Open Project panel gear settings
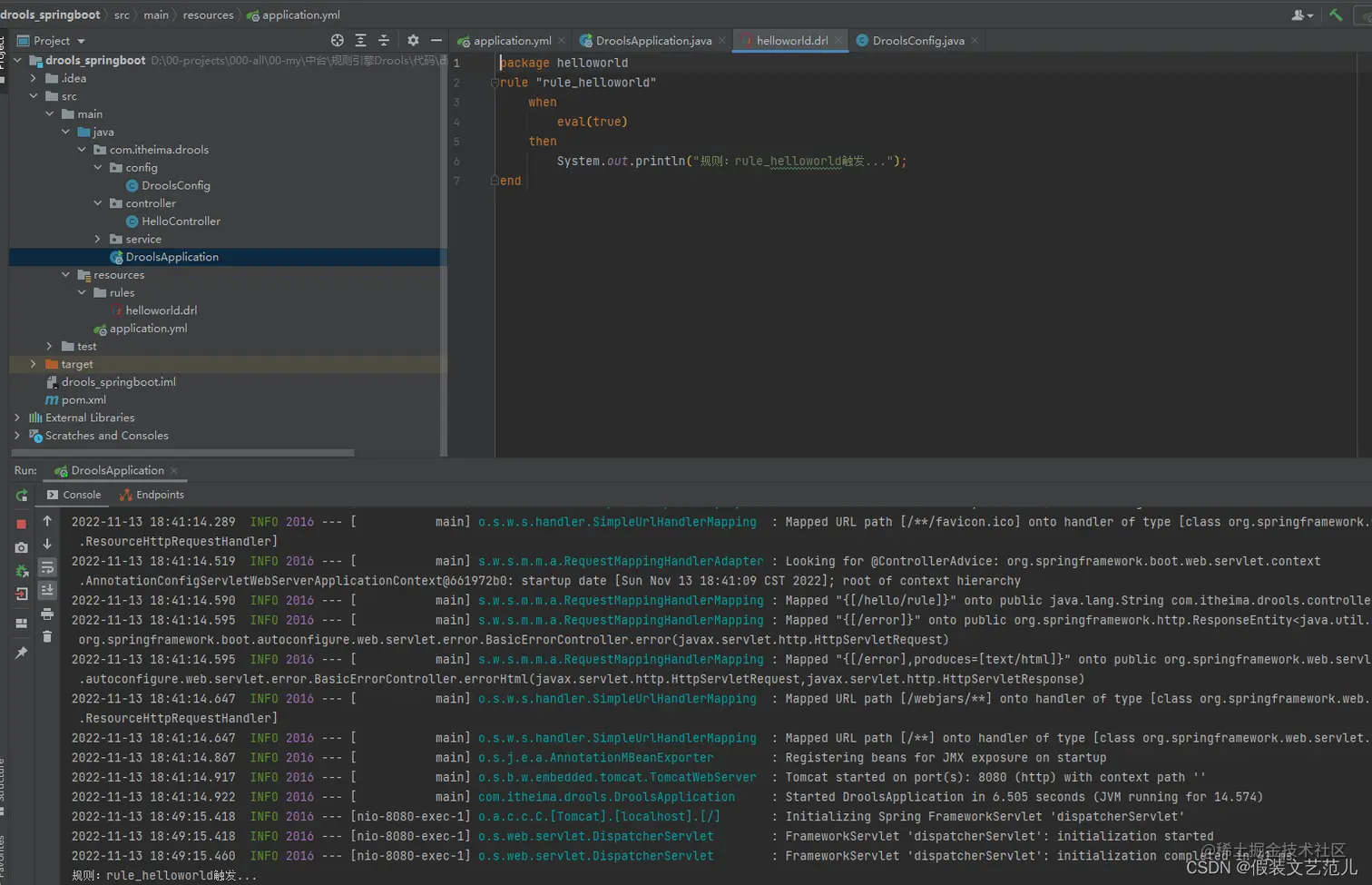1372x885 pixels. pyautogui.click(x=413, y=41)
